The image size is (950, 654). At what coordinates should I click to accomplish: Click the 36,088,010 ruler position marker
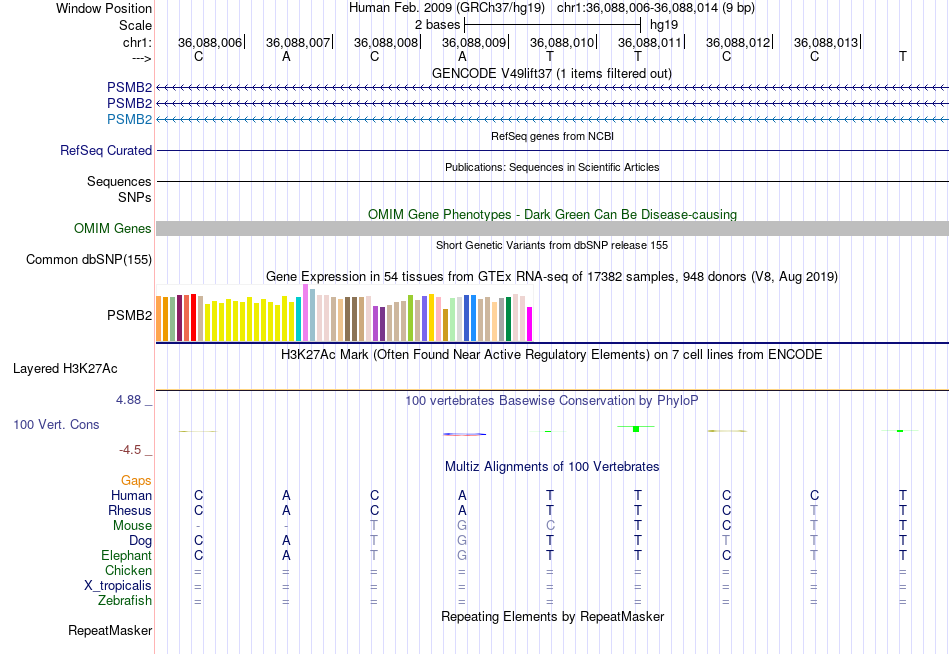(562, 42)
